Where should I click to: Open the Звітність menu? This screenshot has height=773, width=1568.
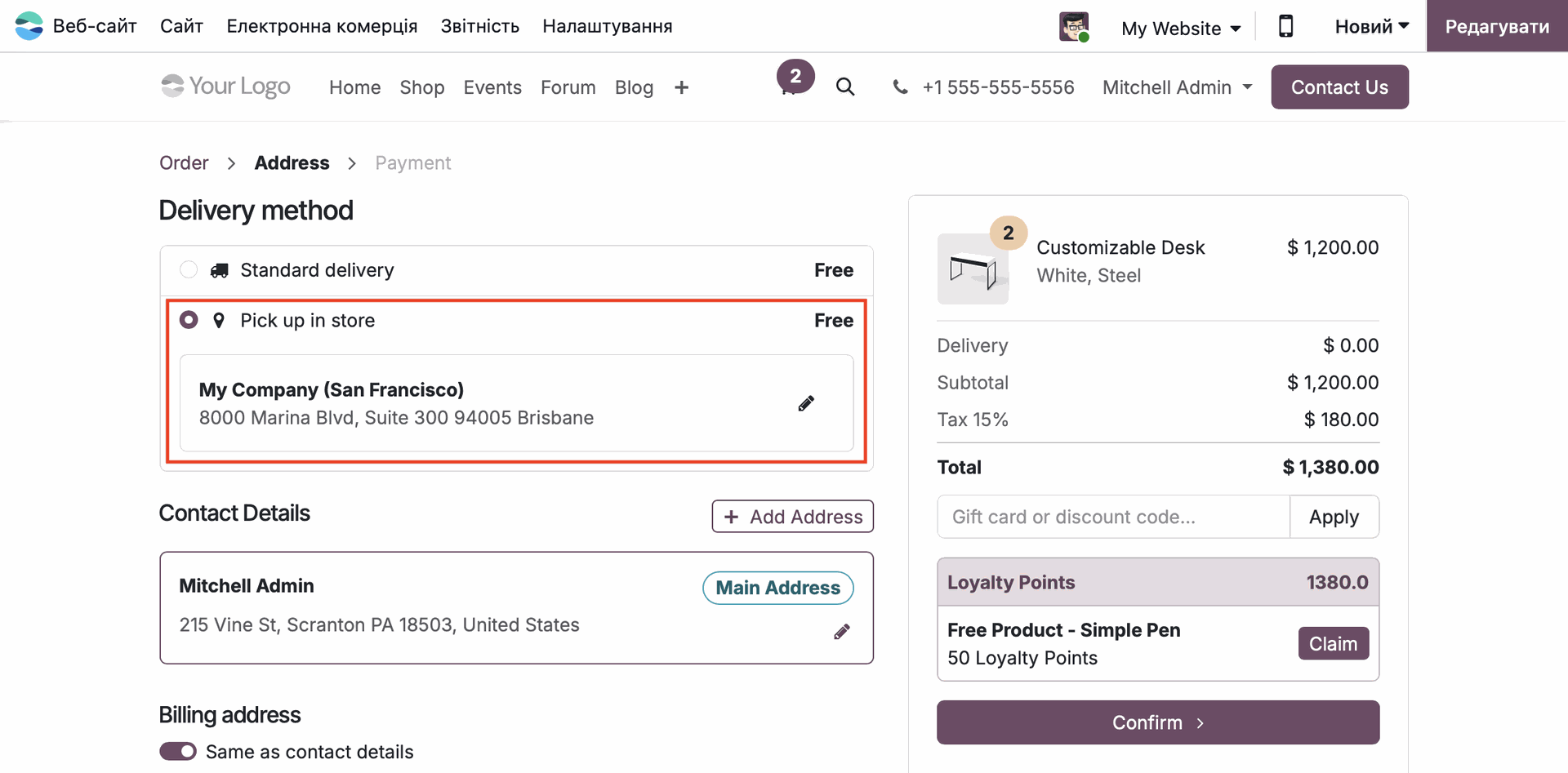tap(480, 26)
